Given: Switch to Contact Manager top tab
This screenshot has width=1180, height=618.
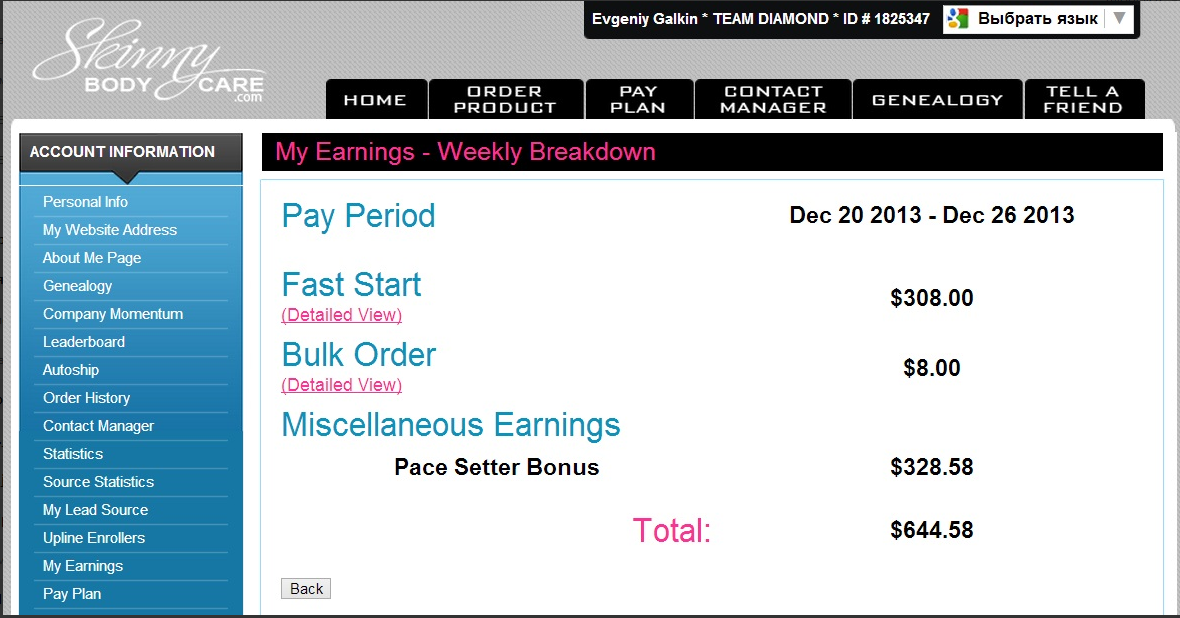Looking at the screenshot, I should [773, 100].
